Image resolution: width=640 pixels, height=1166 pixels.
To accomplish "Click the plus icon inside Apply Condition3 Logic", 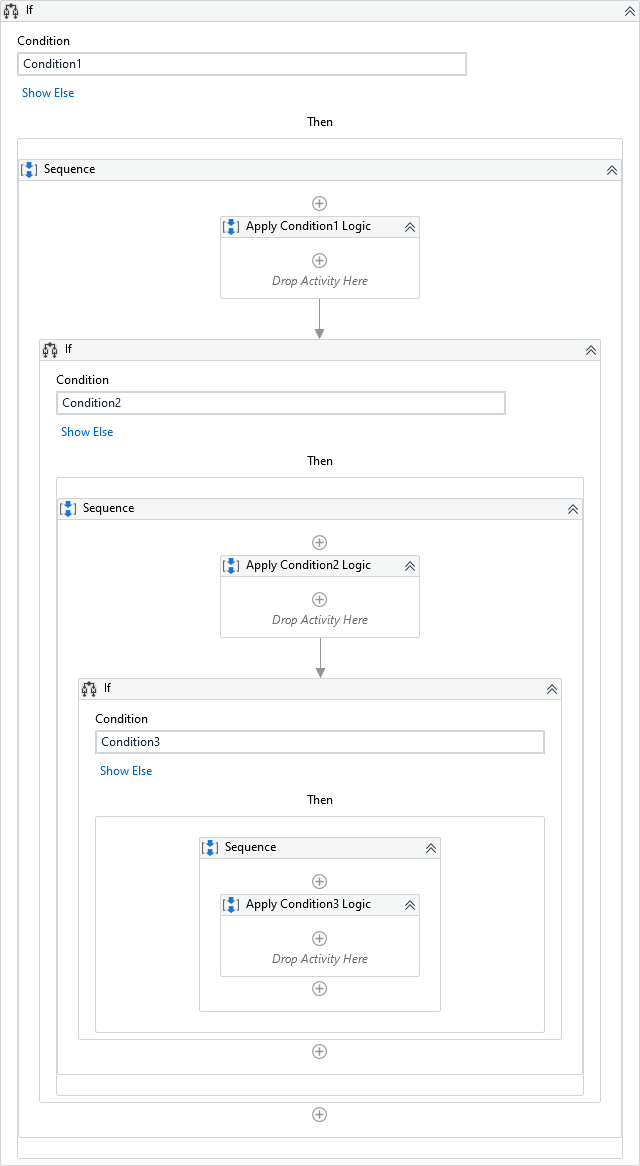I will 320,939.
